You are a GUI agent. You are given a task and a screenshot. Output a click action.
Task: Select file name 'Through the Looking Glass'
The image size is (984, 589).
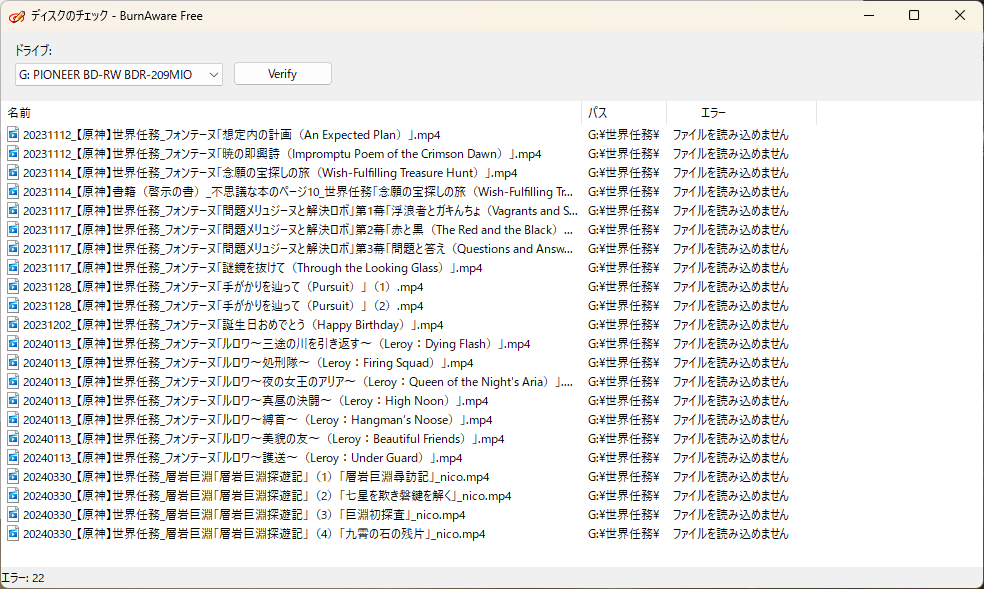coord(252,268)
